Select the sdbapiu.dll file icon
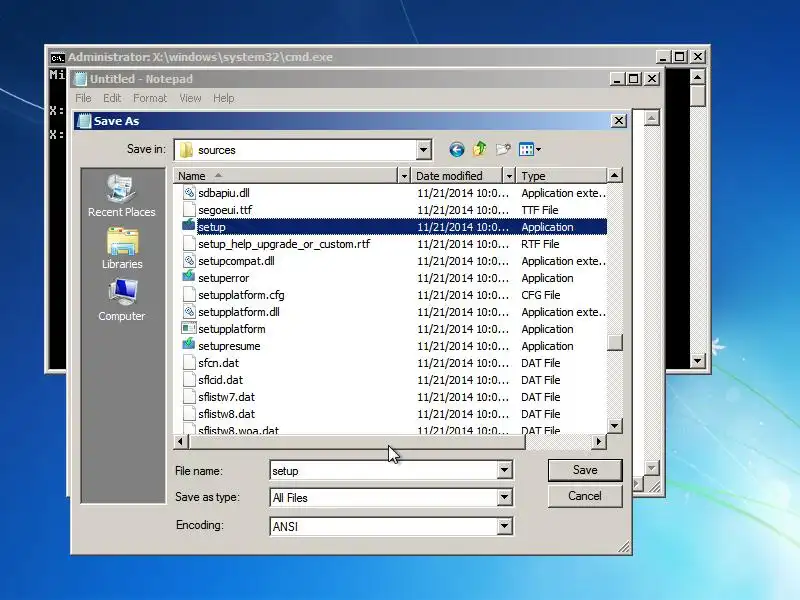The height and width of the screenshot is (600, 800). pos(189,193)
